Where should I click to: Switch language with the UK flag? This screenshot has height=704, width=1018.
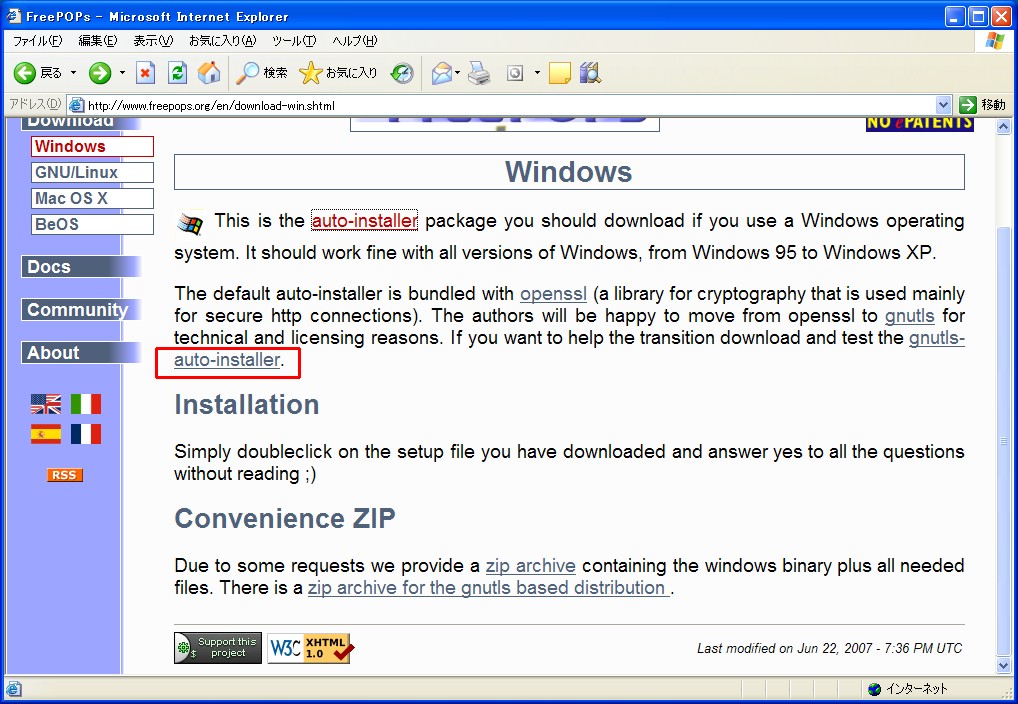(45, 404)
